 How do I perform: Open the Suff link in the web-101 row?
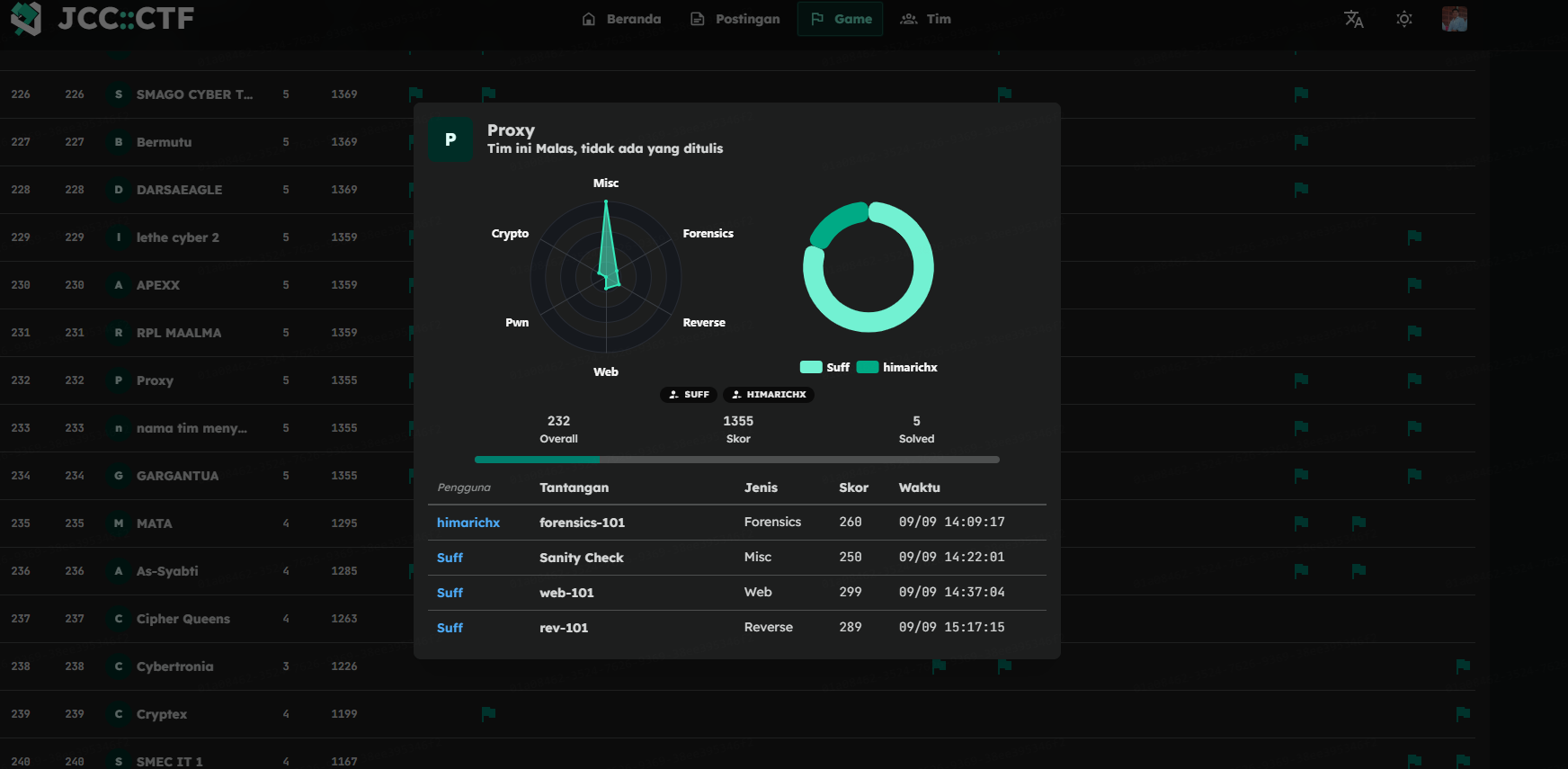coord(450,593)
